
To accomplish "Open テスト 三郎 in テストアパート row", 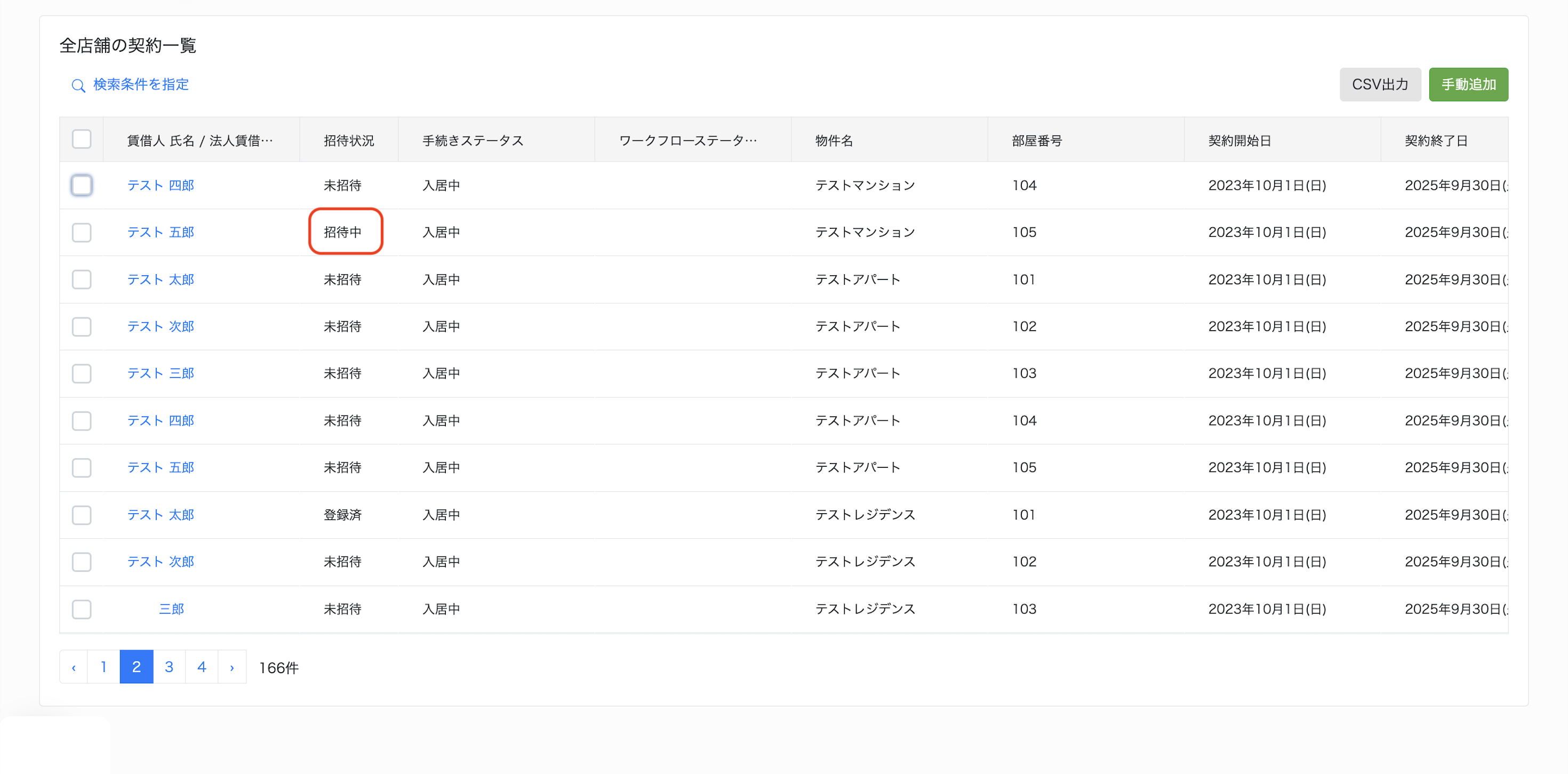I will [161, 373].
